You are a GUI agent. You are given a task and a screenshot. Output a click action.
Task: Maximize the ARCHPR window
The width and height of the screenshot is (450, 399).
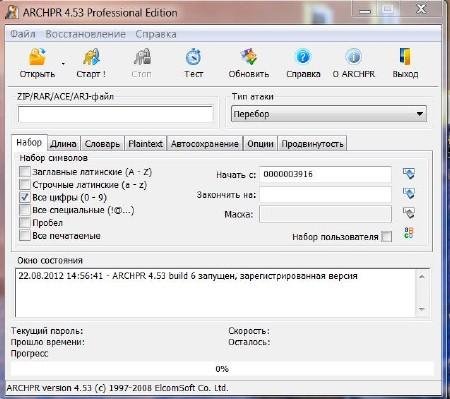pos(387,10)
